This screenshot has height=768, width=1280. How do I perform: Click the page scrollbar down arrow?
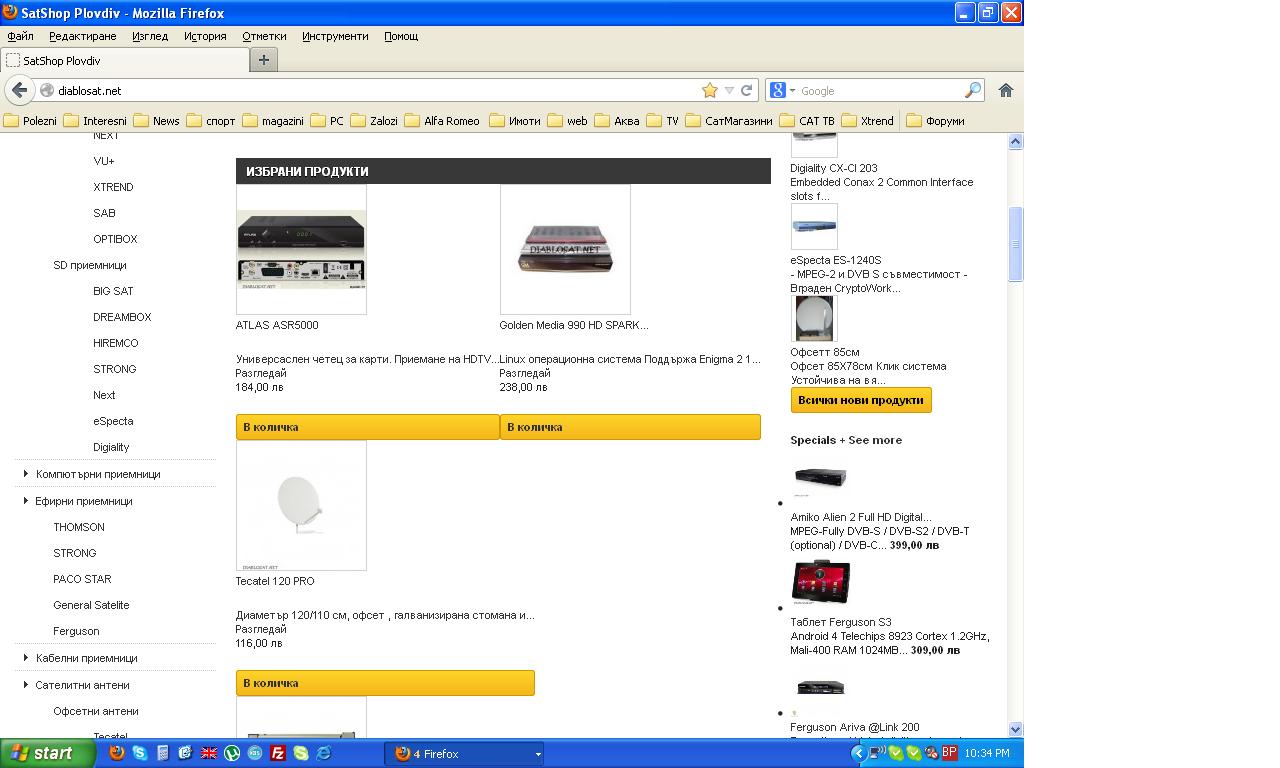[1015, 729]
